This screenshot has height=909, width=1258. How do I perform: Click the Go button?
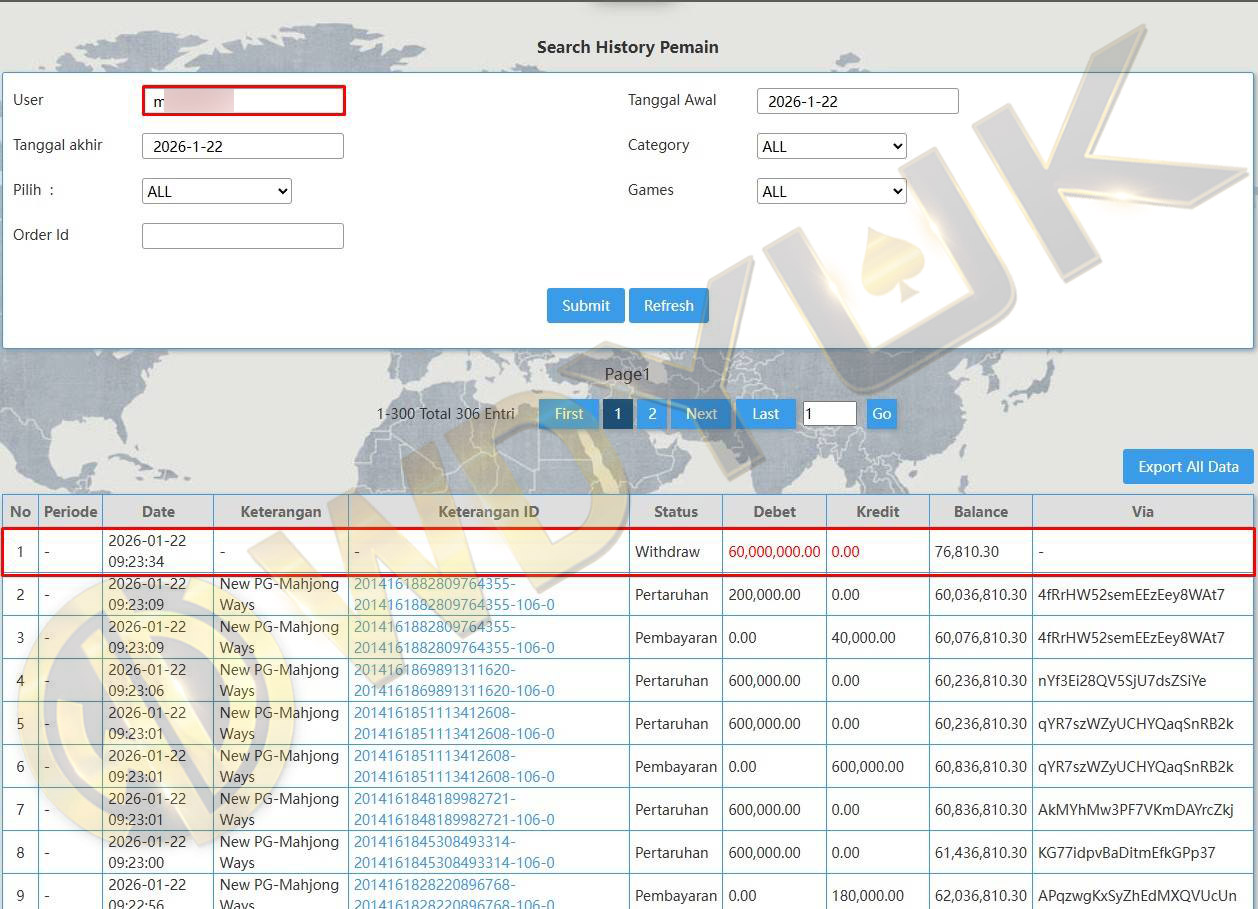[x=881, y=414]
